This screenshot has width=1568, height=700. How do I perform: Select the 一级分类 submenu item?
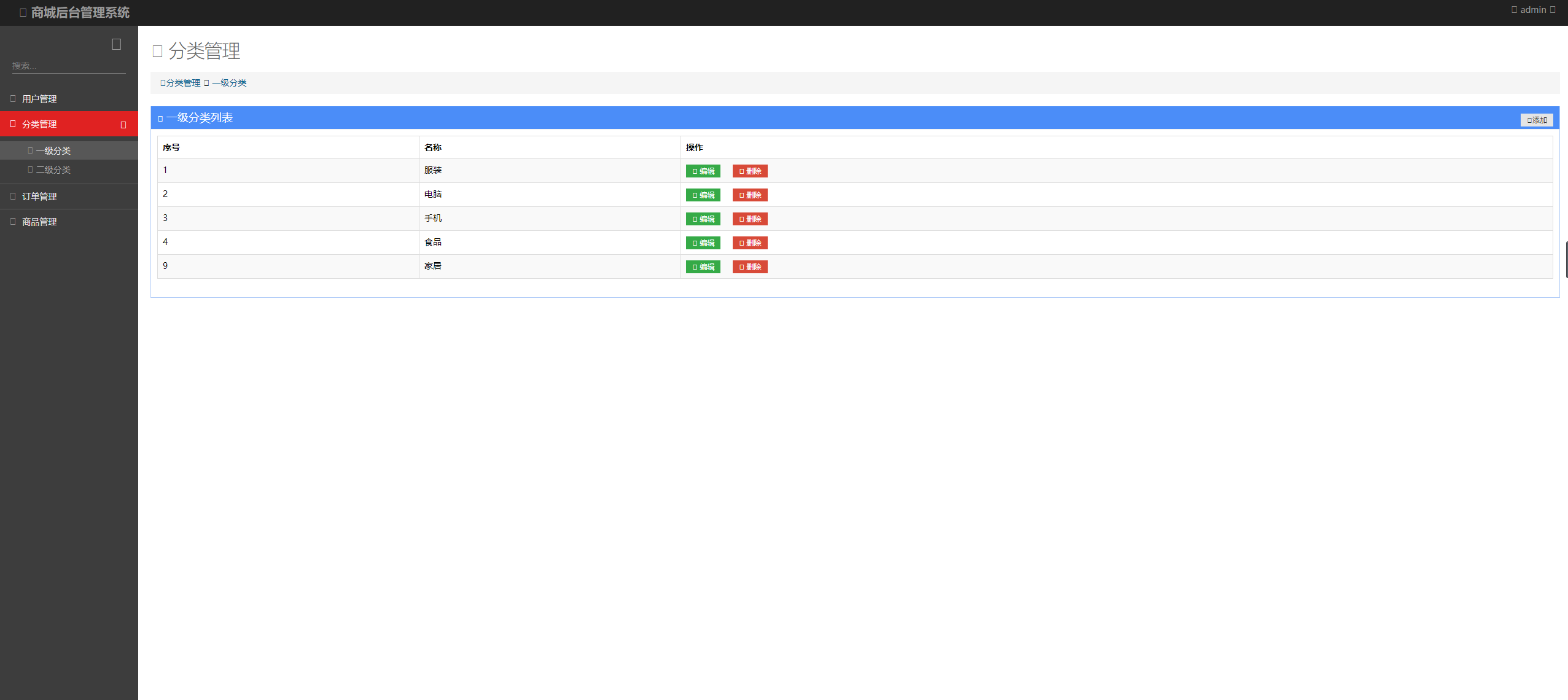(53, 151)
